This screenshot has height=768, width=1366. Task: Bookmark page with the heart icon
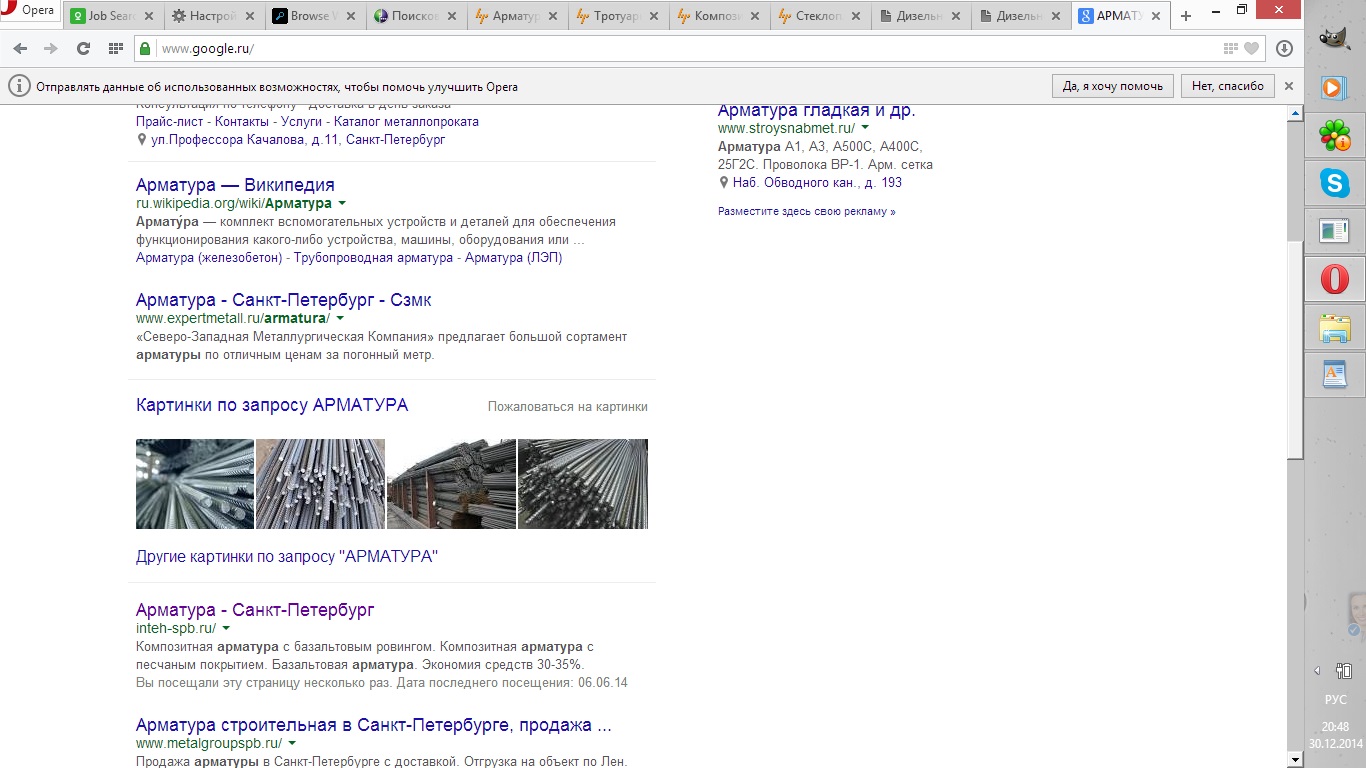(1252, 49)
